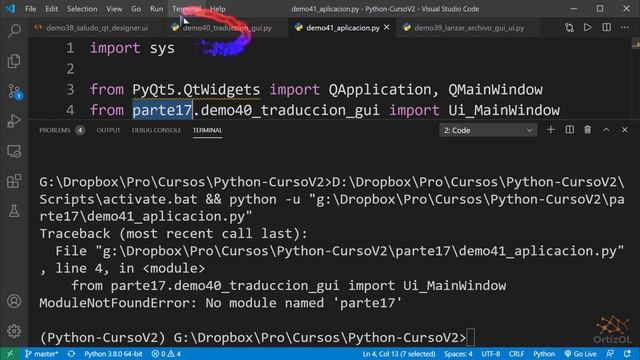Switch to demo39_lanzar_archivo_gui_ui.py tab
This screenshot has height=360, width=640.
pos(469,28)
